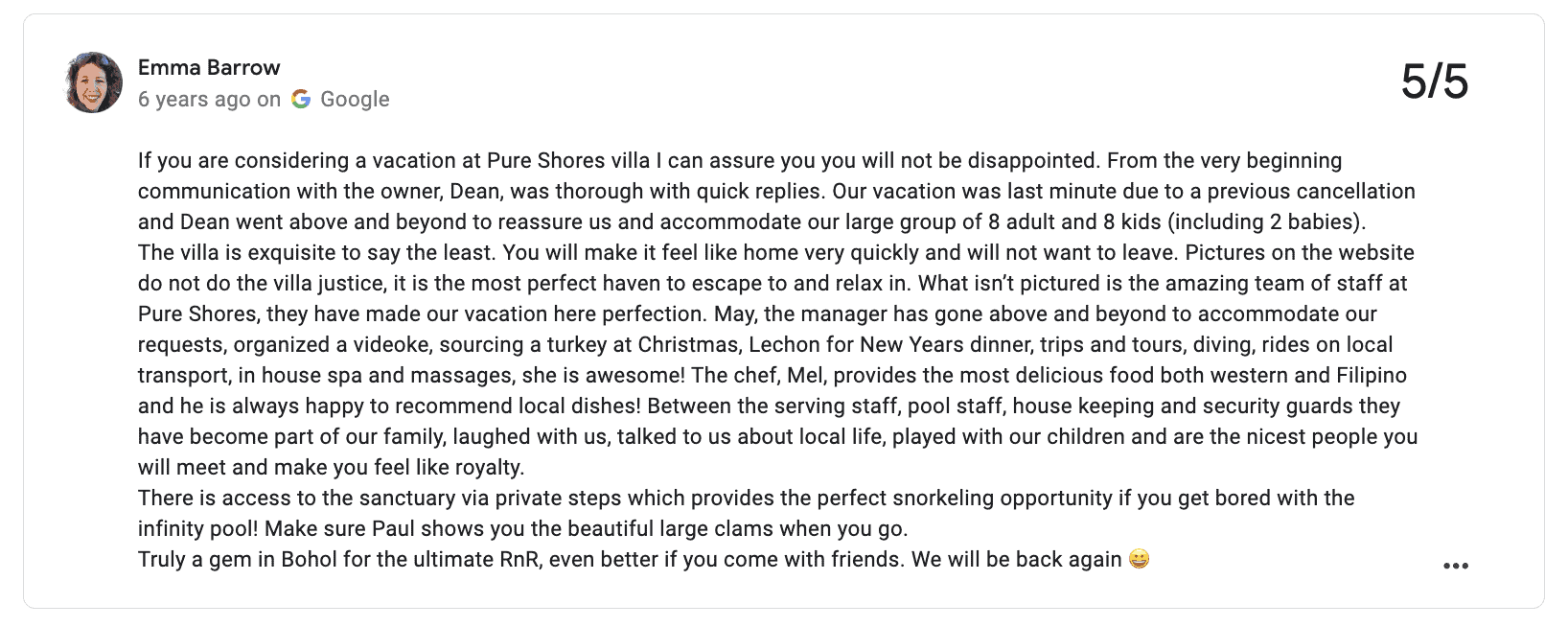Click the grinning emoji ending the review
The image size is (1568, 627).
coord(1139,559)
